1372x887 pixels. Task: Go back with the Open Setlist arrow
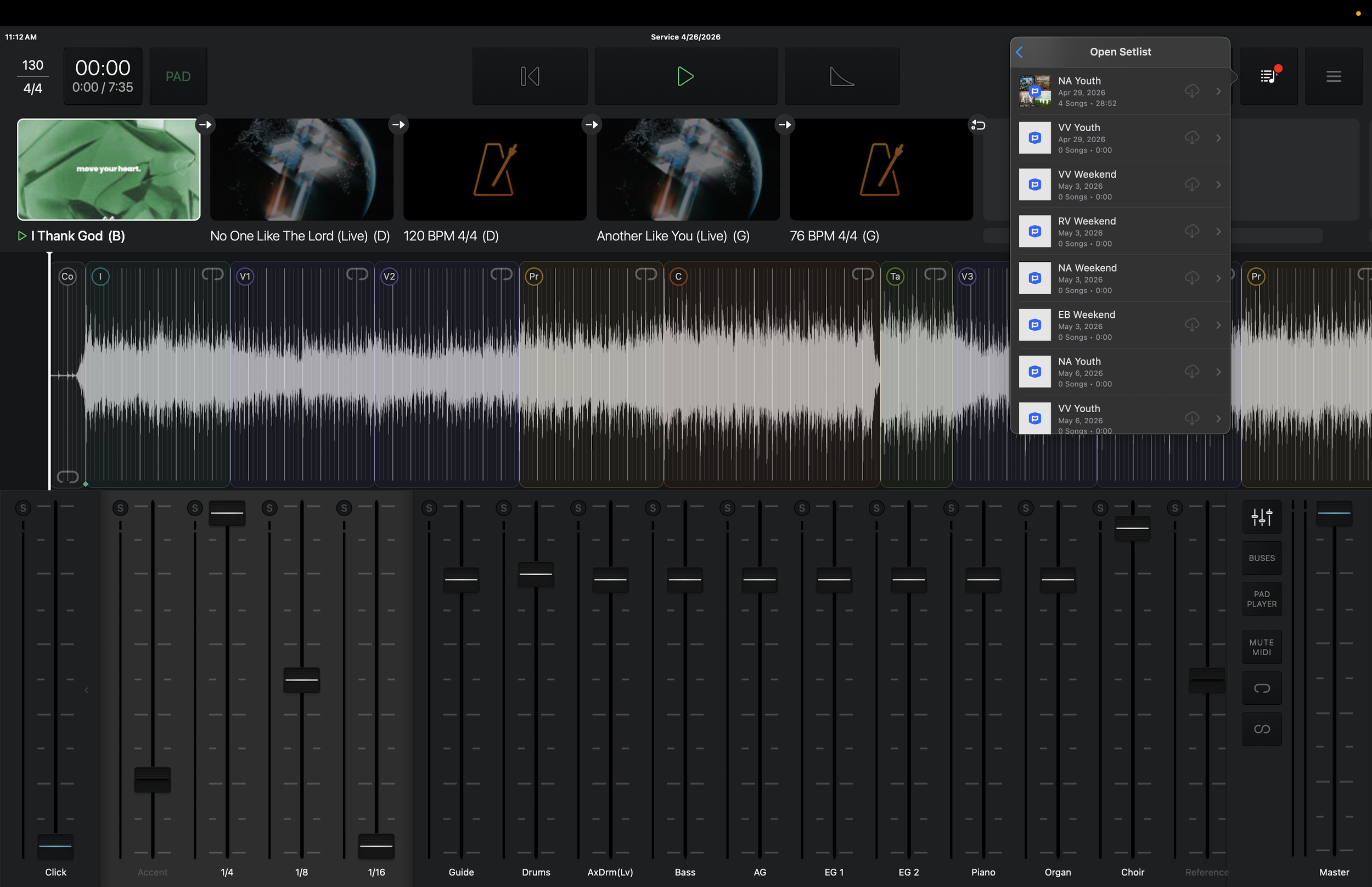(1020, 52)
